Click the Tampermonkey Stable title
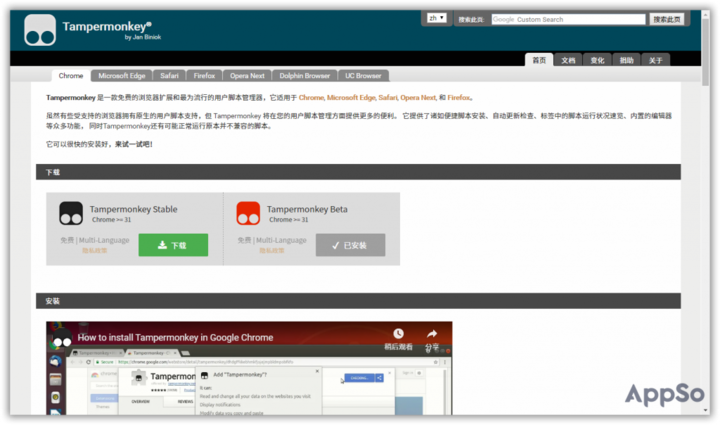The width and height of the screenshot is (720, 425). (133, 209)
